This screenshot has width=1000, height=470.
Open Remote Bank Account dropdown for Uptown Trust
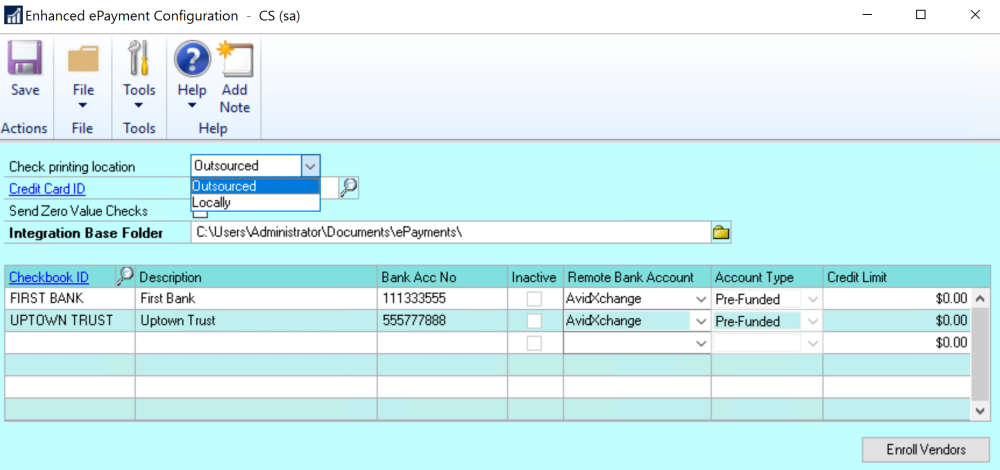pos(701,321)
